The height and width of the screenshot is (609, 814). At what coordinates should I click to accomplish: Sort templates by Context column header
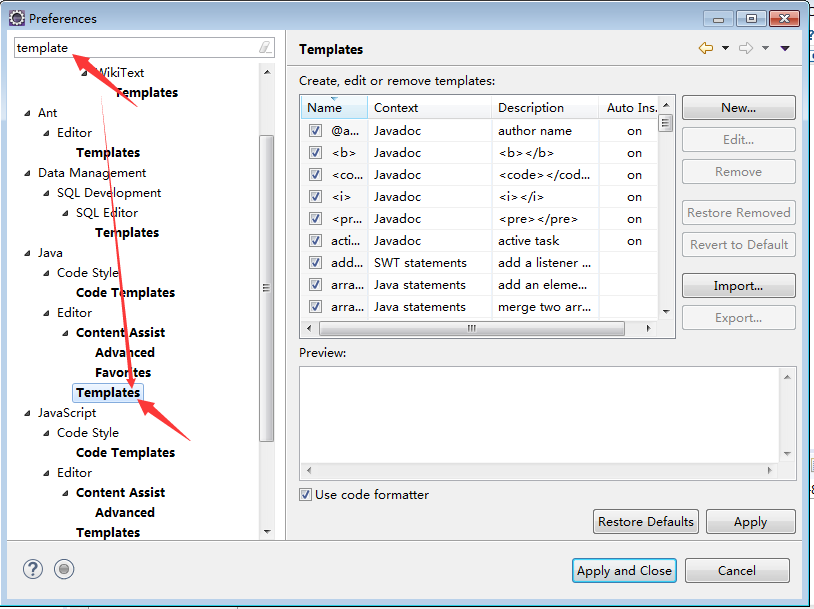[429, 107]
